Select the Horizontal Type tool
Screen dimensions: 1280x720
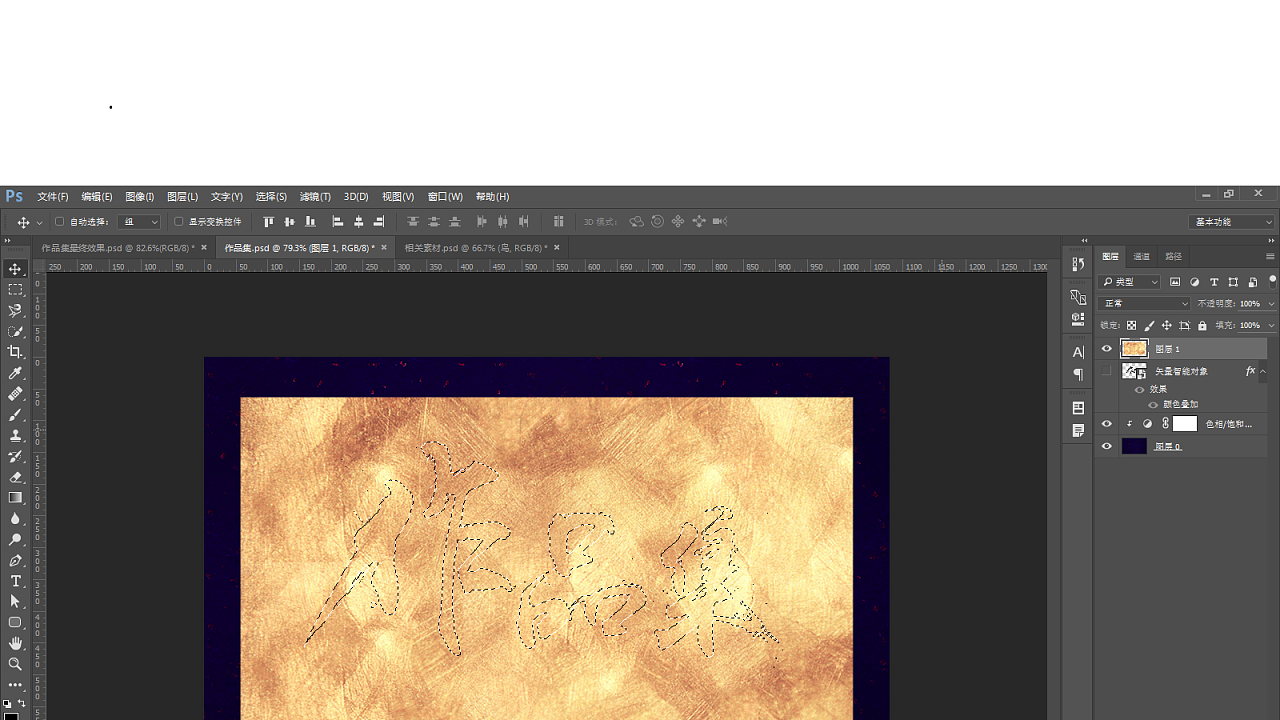coord(15,581)
